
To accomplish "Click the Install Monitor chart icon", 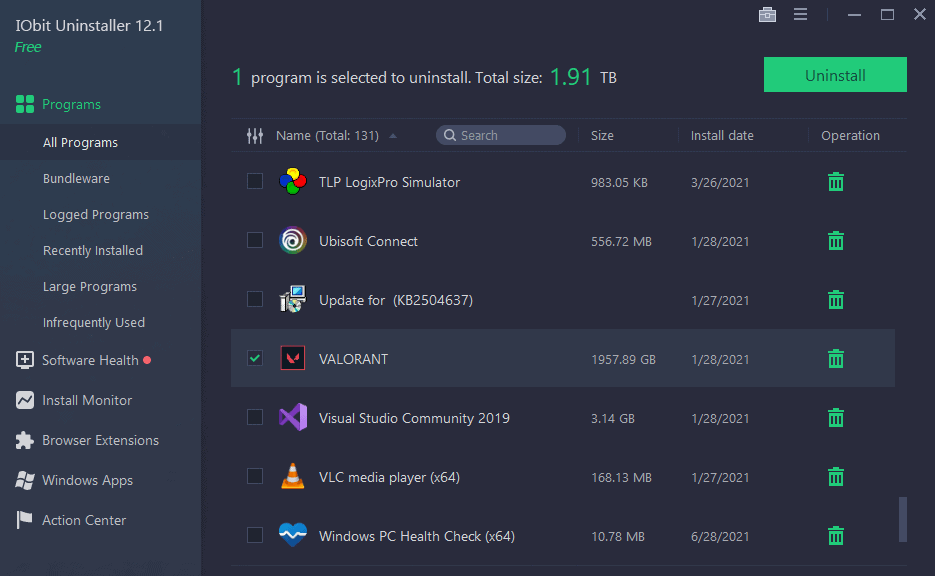I will pyautogui.click(x=24, y=400).
